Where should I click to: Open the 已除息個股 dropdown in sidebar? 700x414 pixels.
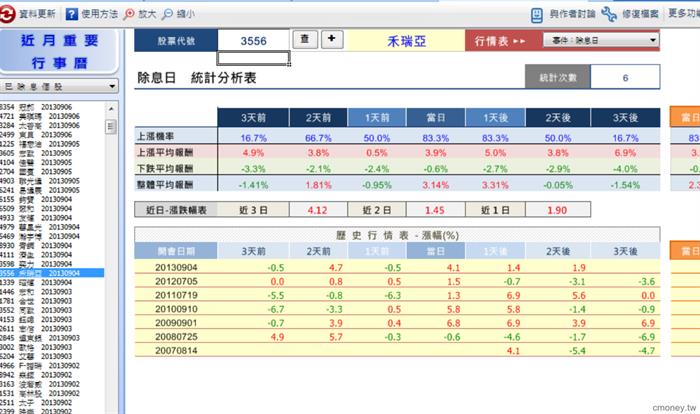pyautogui.click(x=59, y=86)
